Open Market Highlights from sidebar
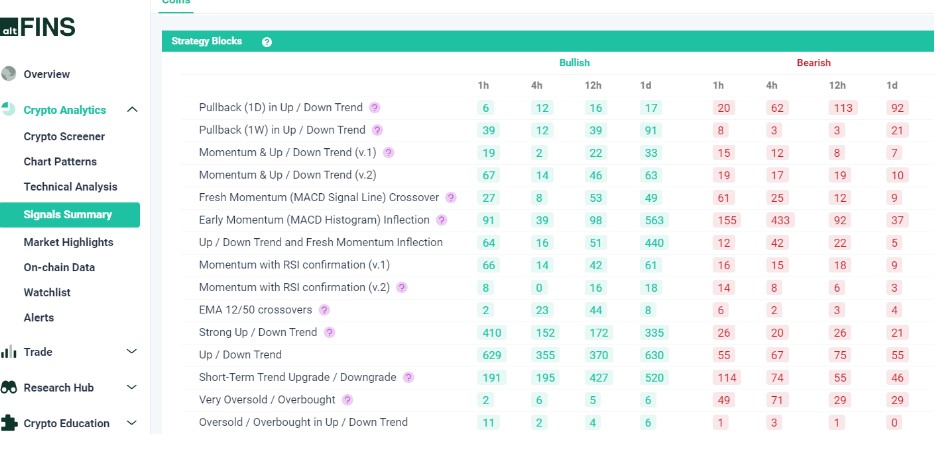937x450 pixels. [x=69, y=242]
